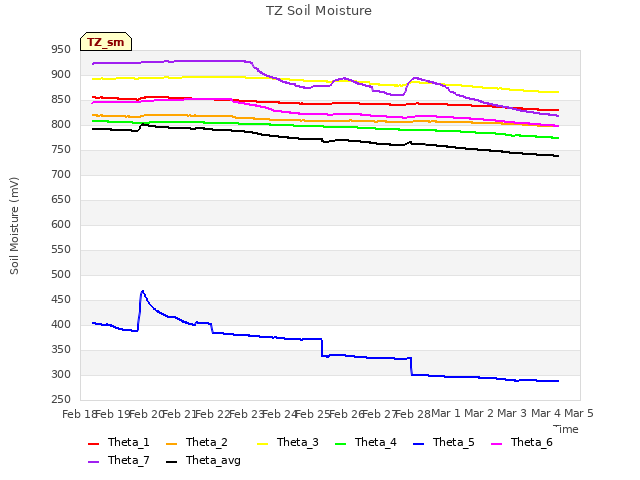Click the Mar 1 x-axis date label
This screenshot has height=480, width=640.
click(446, 414)
